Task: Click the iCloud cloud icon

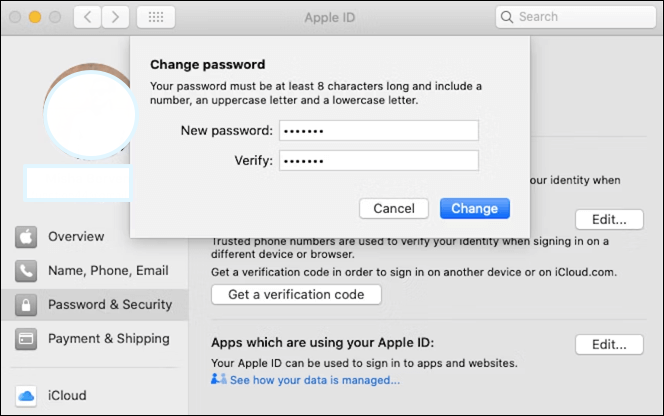Action: click(x=26, y=395)
